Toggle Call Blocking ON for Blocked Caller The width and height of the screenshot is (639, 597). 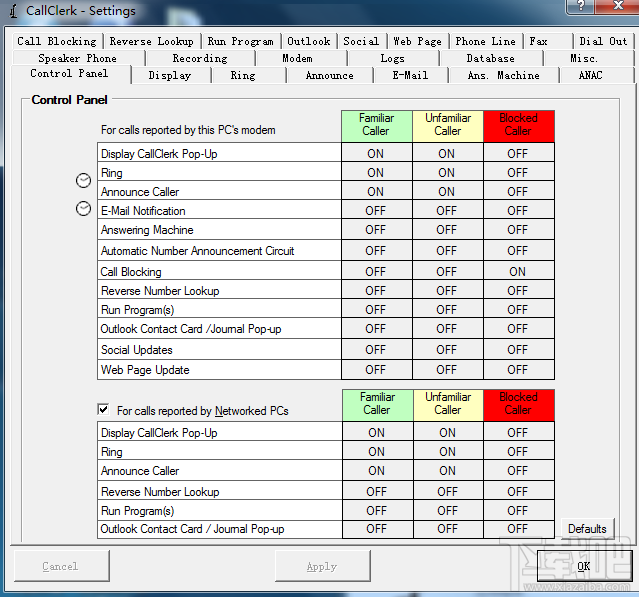click(x=518, y=271)
